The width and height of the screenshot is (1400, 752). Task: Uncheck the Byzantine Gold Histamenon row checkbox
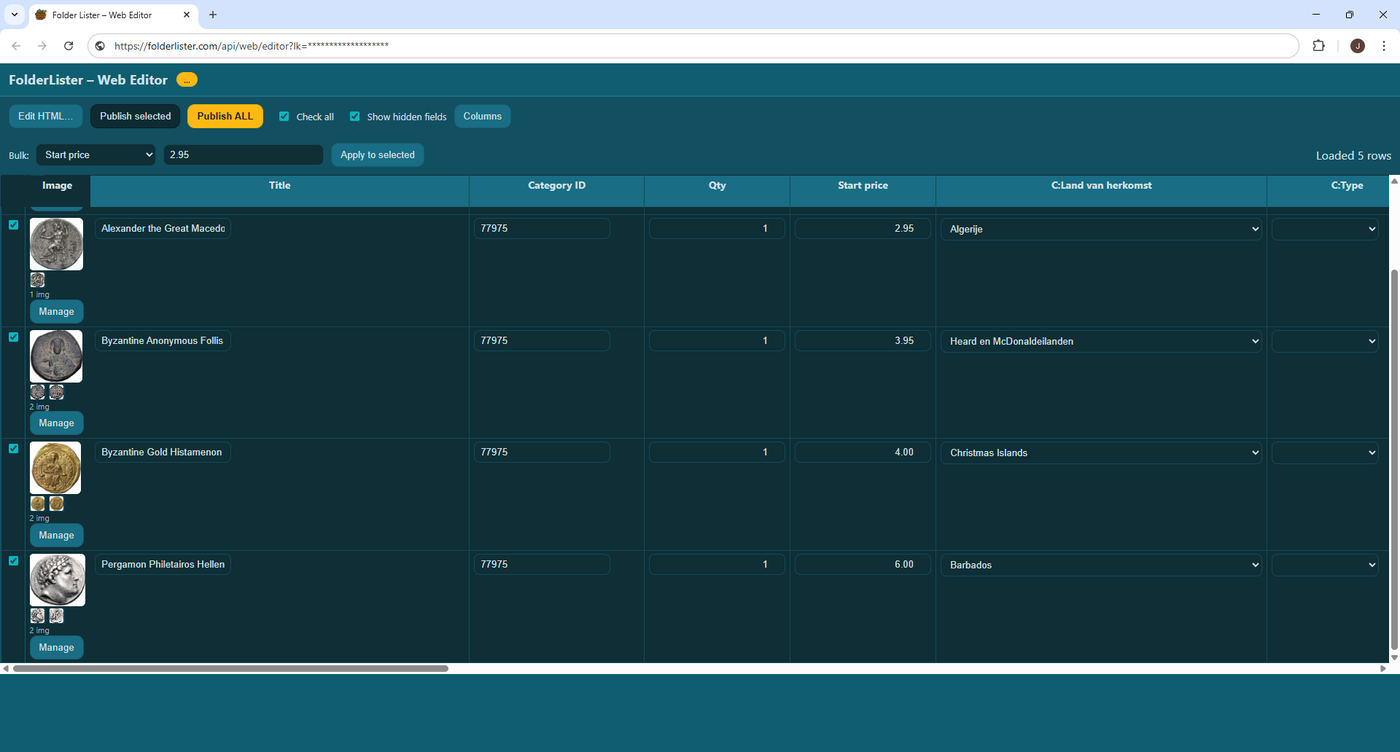pyautogui.click(x=14, y=449)
